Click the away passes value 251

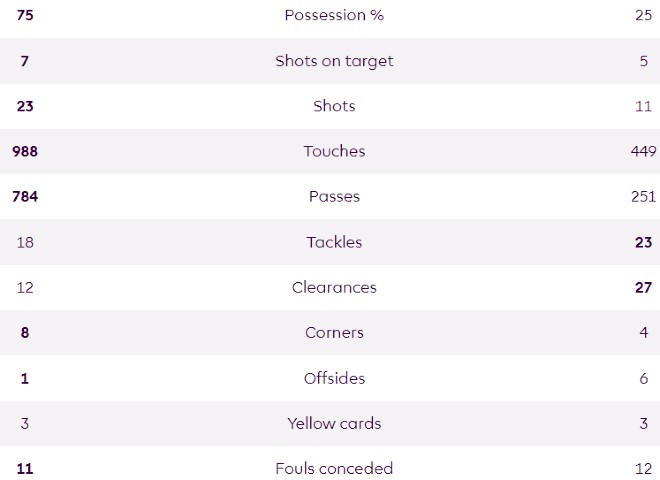pos(643,197)
